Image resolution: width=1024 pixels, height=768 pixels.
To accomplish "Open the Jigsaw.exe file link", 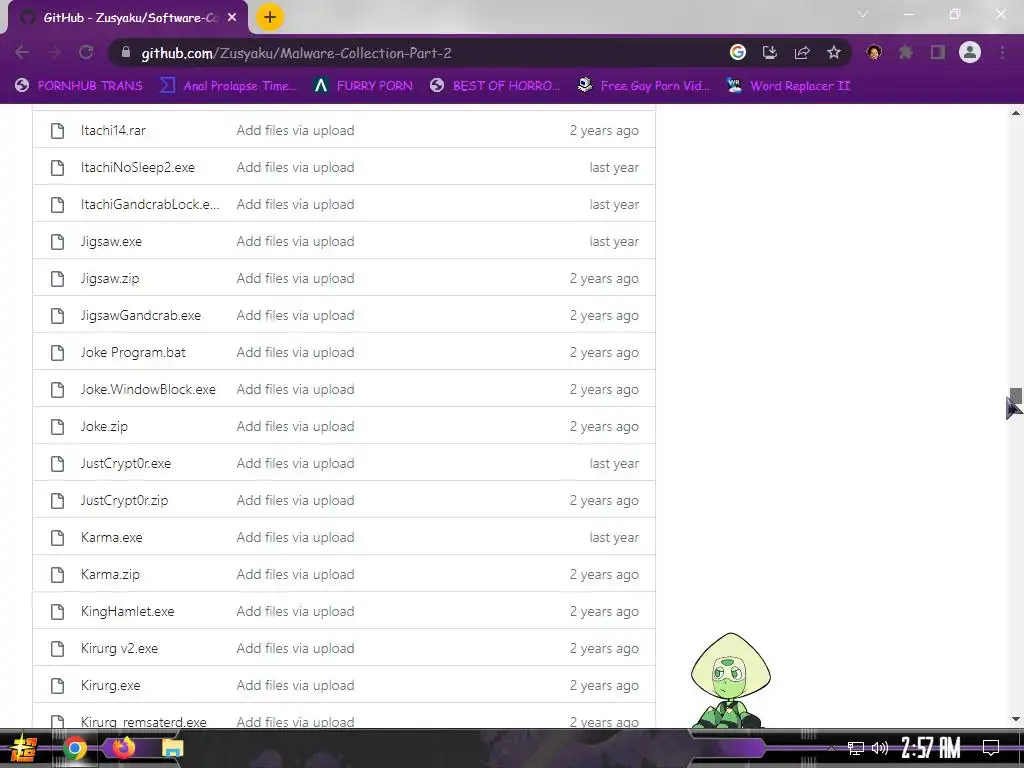I will pyautogui.click(x=111, y=242).
